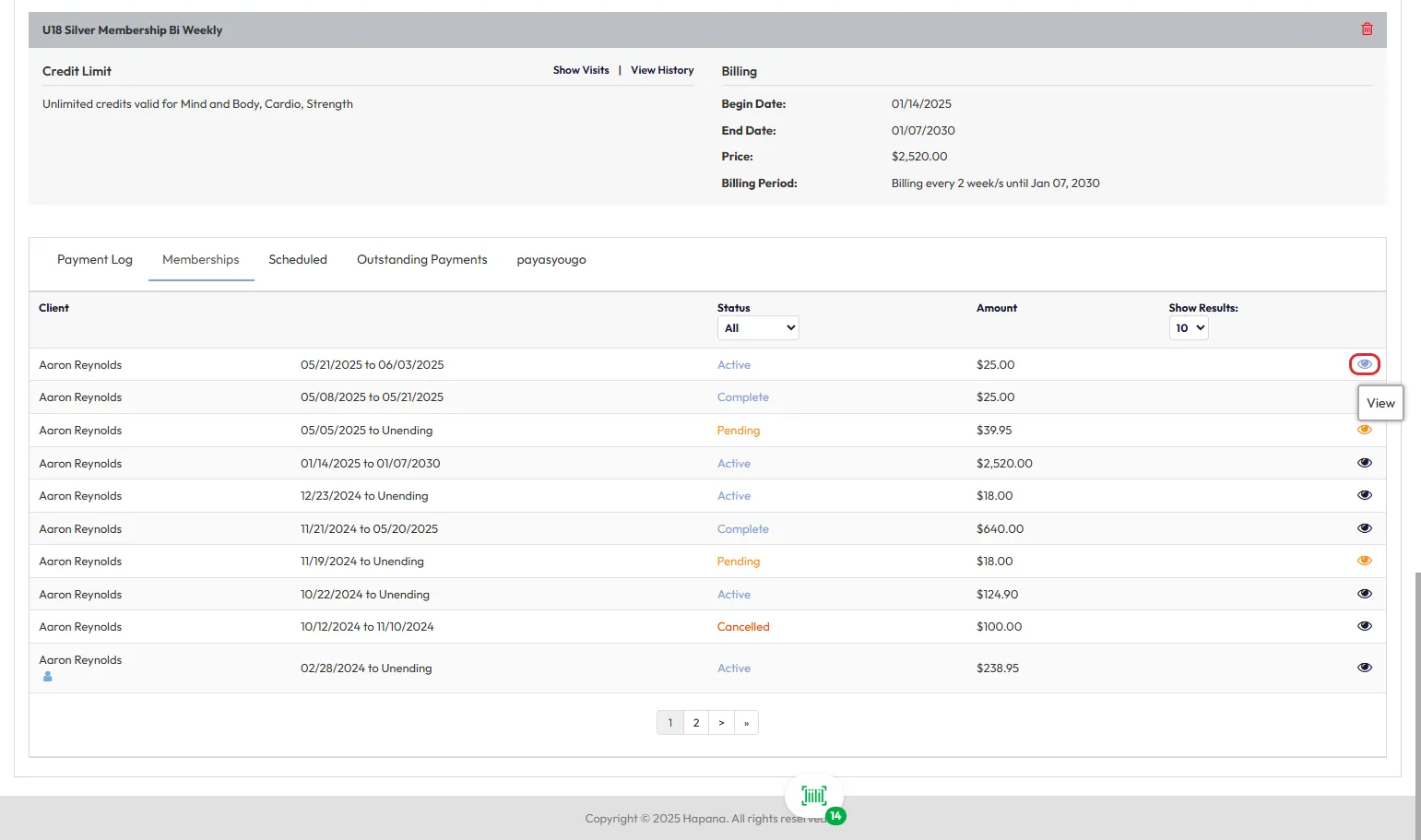This screenshot has width=1421, height=840.
Task: Click the orange eye for $39.95 pending membership
Action: coord(1364,430)
